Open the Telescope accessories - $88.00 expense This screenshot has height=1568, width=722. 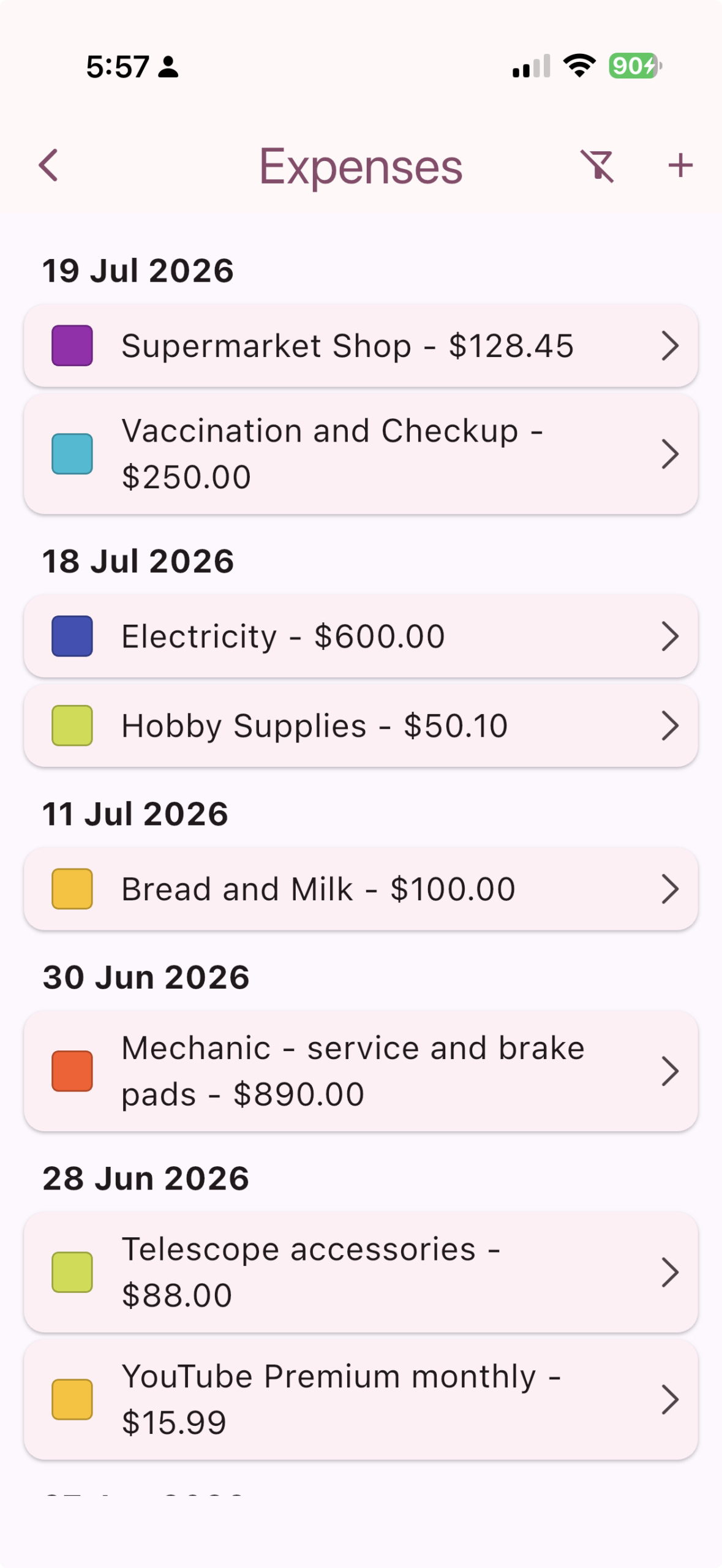[x=361, y=1272]
